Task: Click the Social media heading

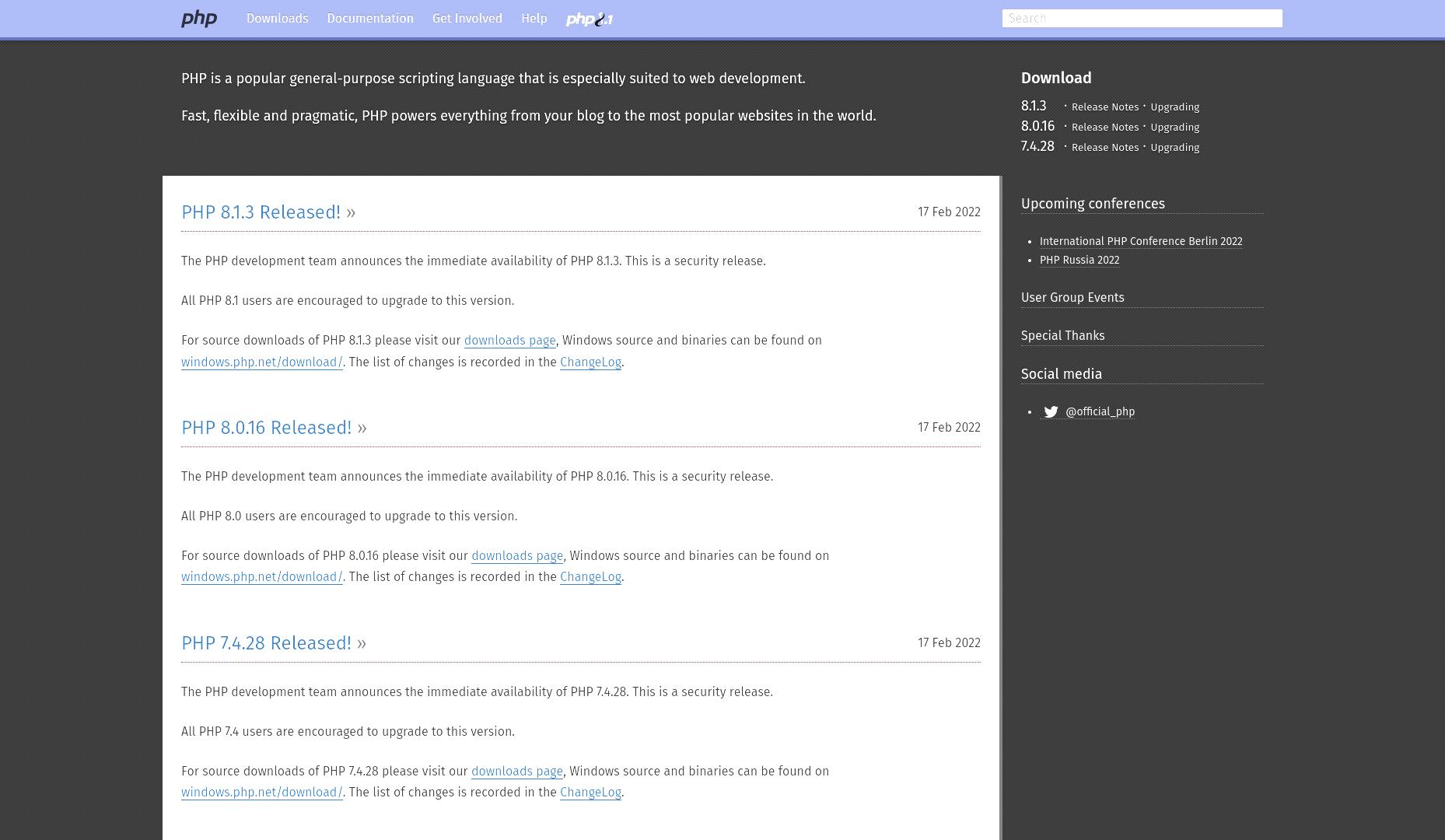Action: 1062,374
